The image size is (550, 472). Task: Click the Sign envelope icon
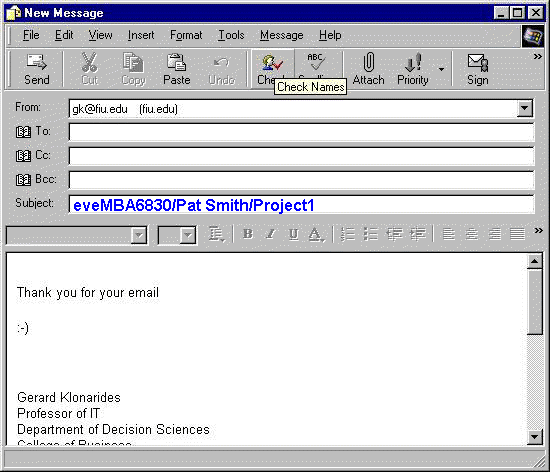tap(477, 62)
